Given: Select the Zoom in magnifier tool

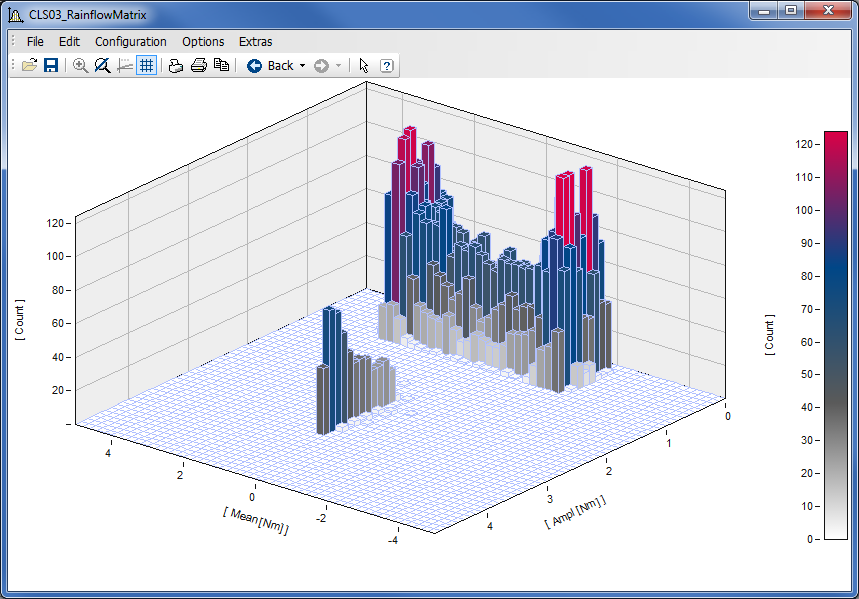Looking at the screenshot, I should pos(81,66).
